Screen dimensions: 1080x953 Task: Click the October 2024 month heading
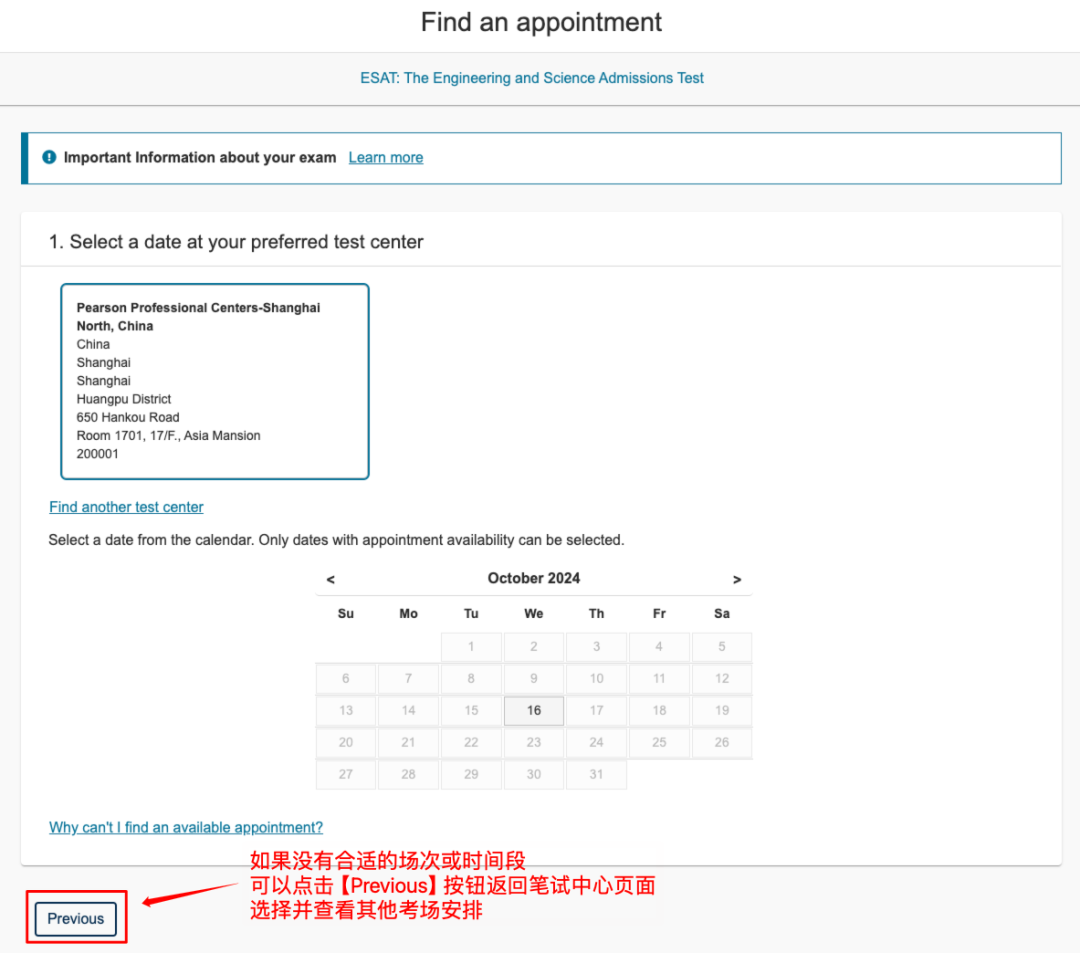coord(534,578)
